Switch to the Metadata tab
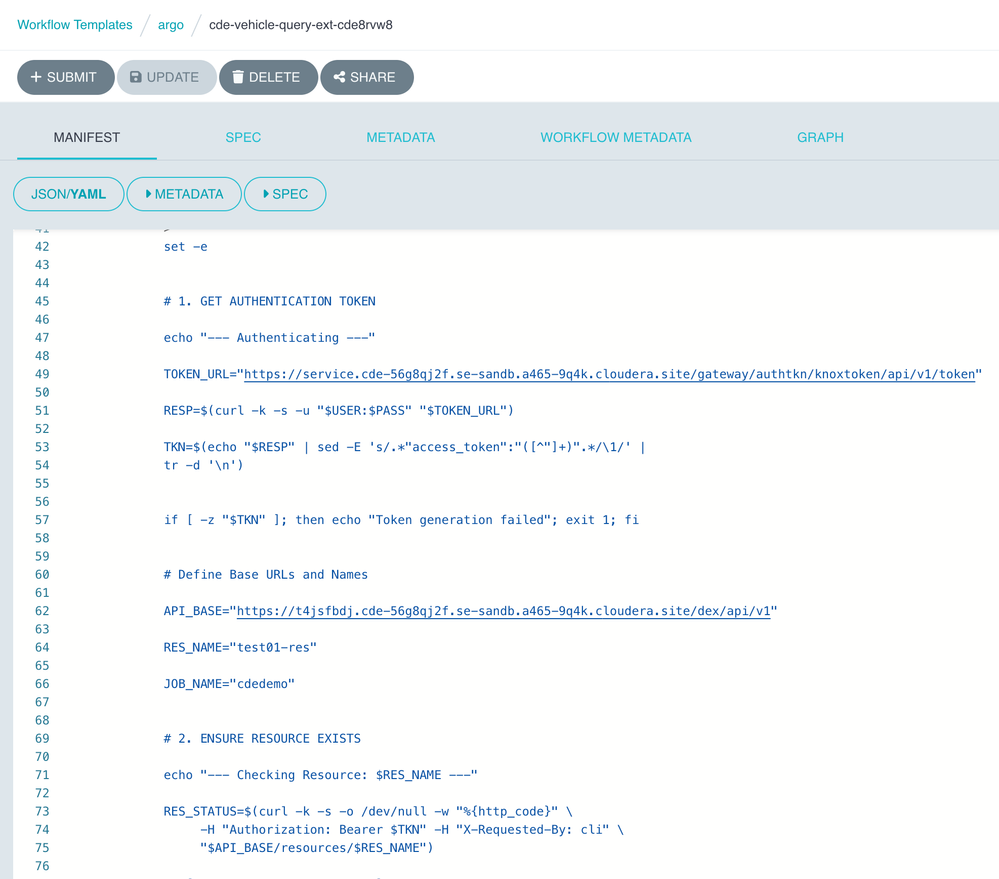 pos(401,138)
